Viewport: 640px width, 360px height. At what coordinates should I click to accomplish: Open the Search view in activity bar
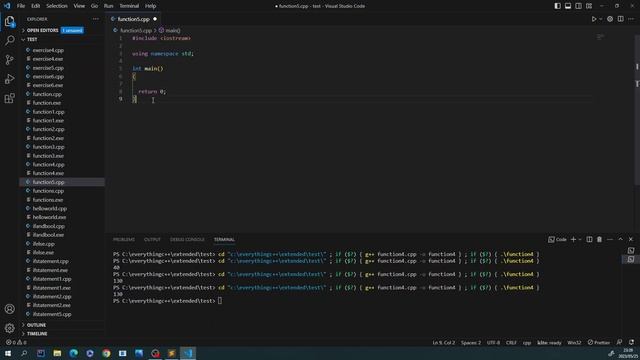click(9, 40)
